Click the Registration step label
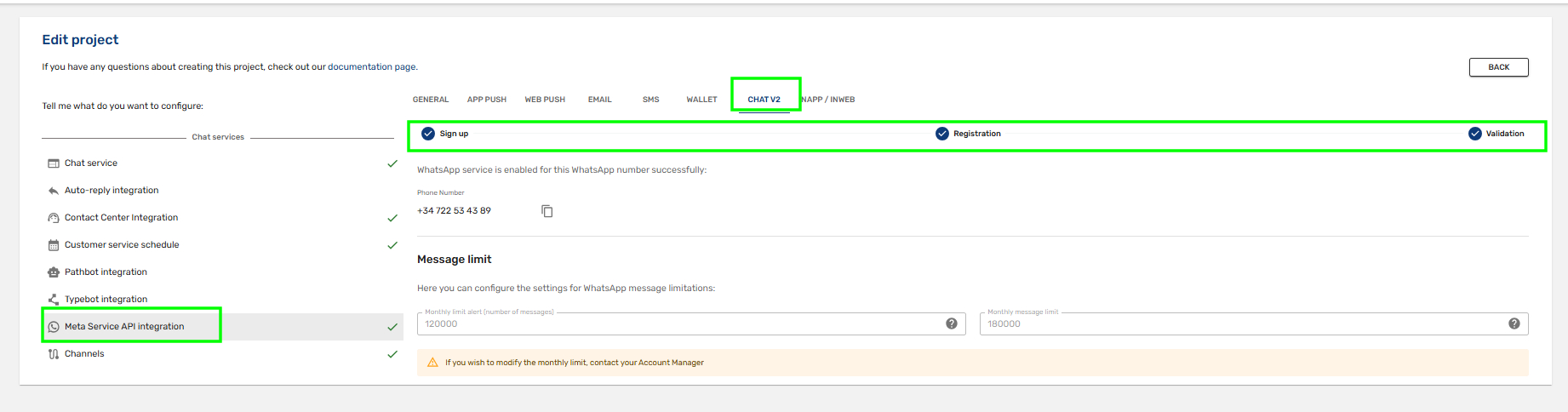 tap(977, 134)
